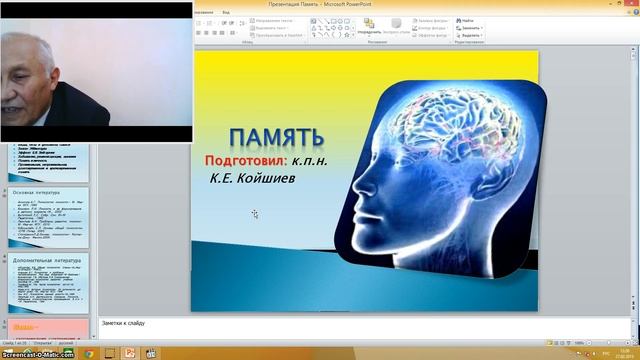Pick the star shape in gallery
Screen dimensions: 640x360
point(347,35)
